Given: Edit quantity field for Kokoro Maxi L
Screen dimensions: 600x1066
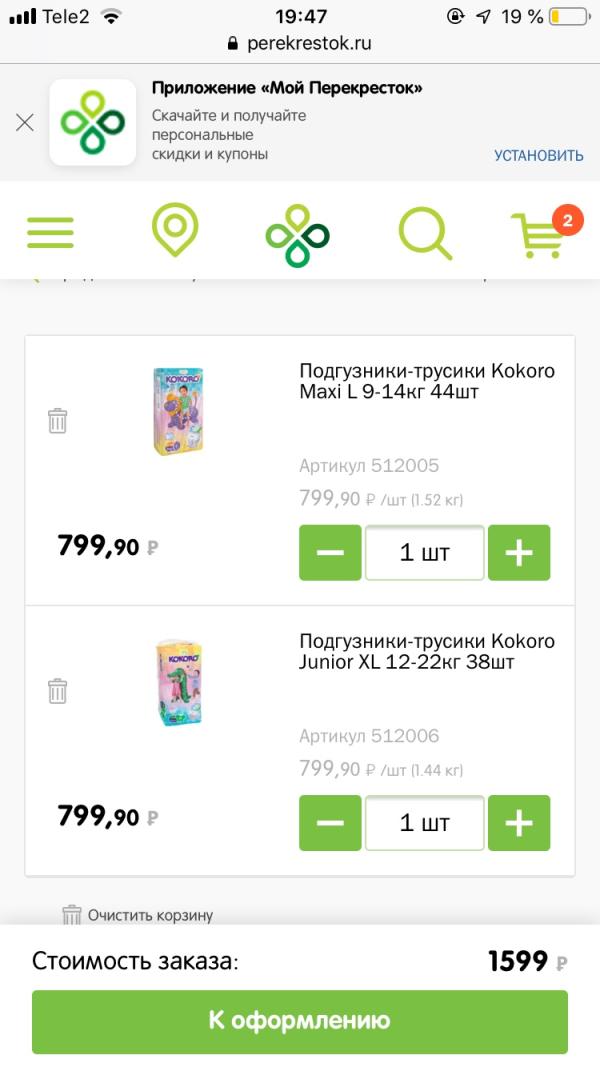Looking at the screenshot, I should click(x=425, y=552).
